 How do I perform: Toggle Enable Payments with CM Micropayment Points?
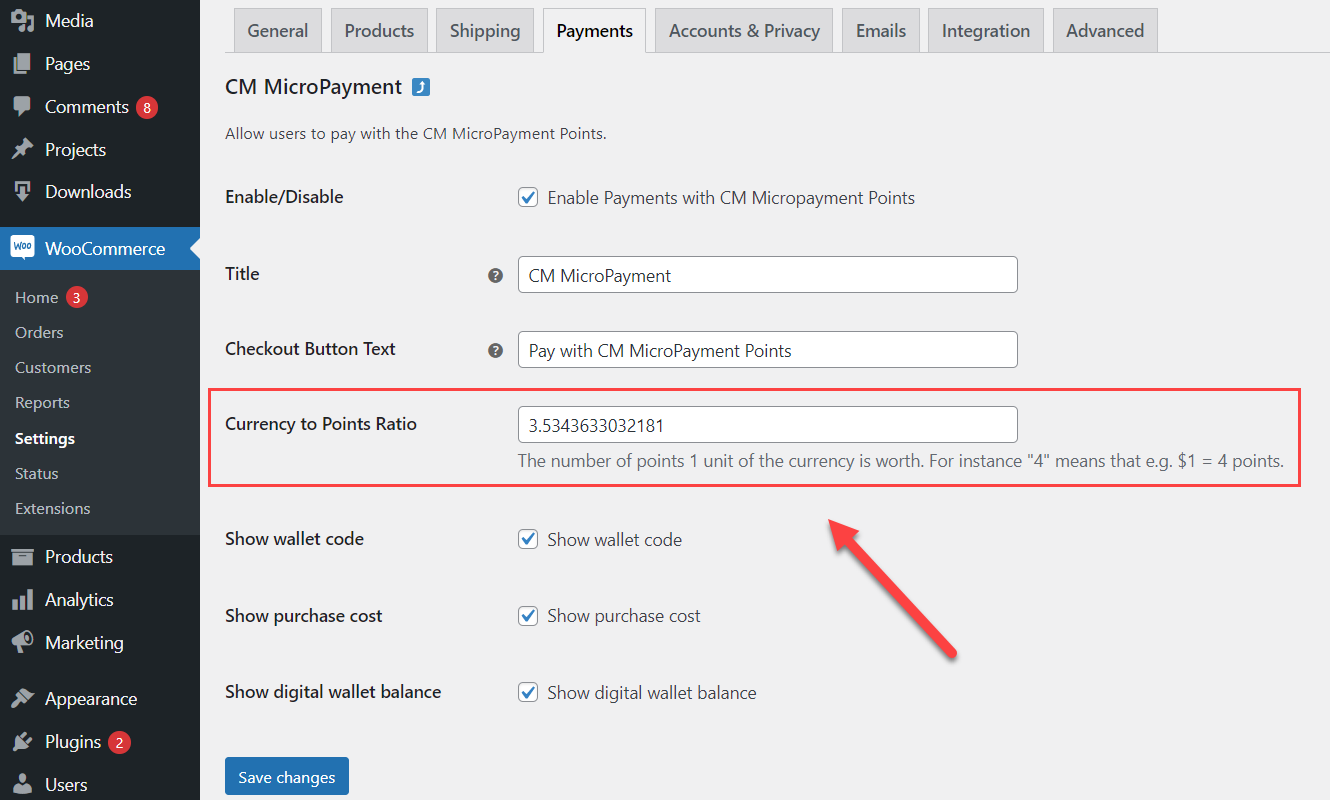528,198
